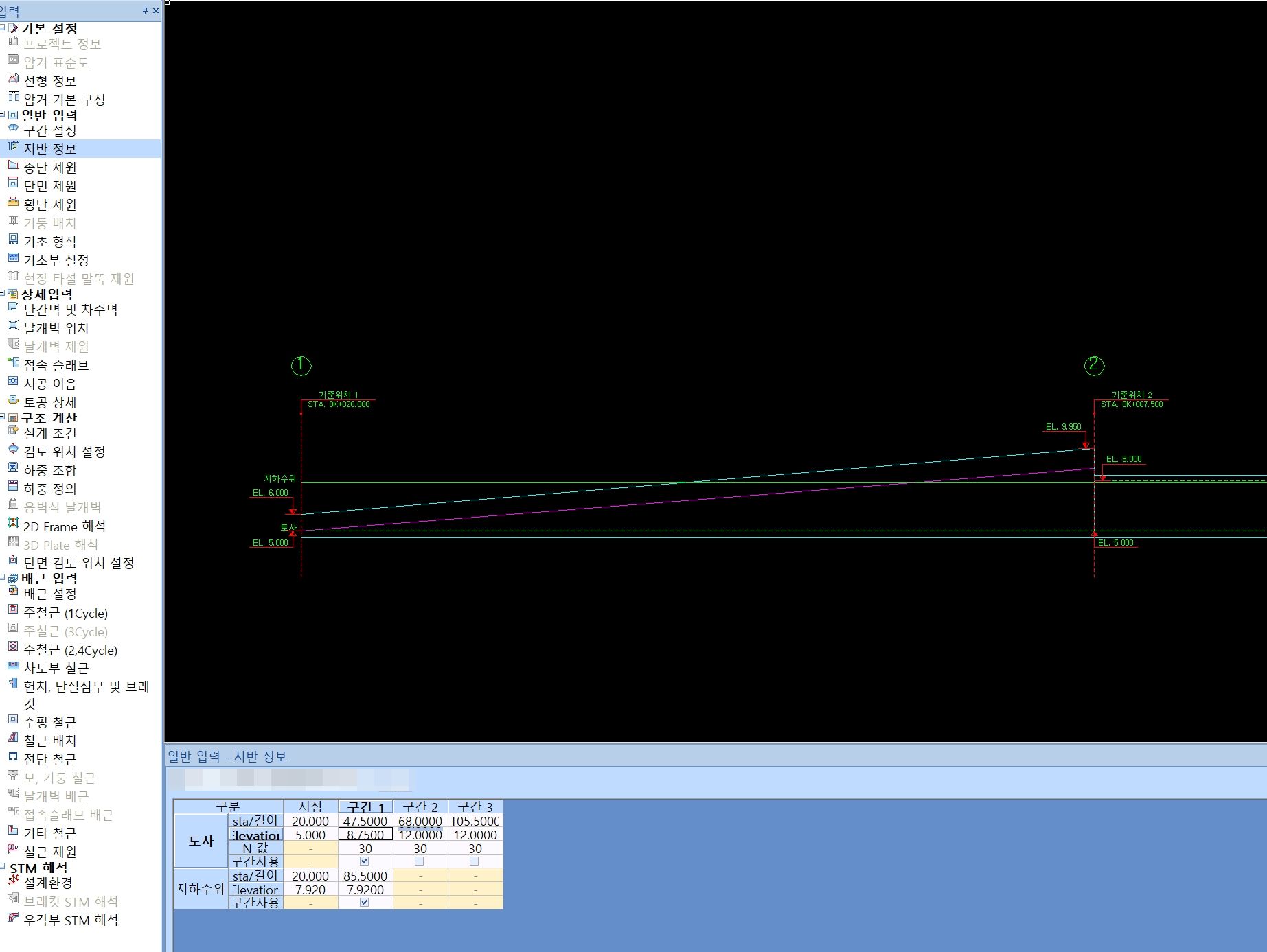
Task: Click the 단면 검토 위치 설정 icon
Action: click(x=13, y=560)
